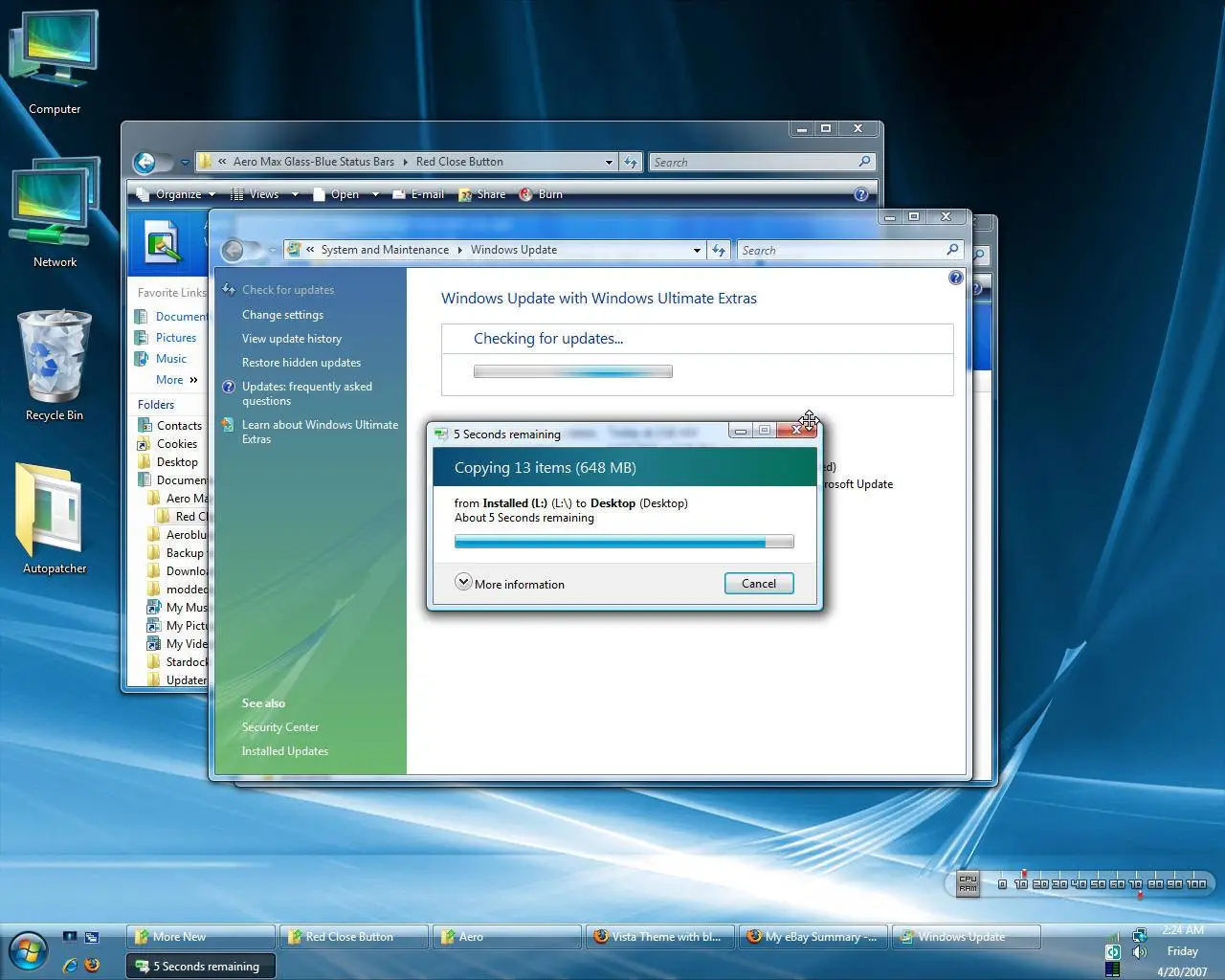Open the Views dropdown arrow

pos(295,194)
